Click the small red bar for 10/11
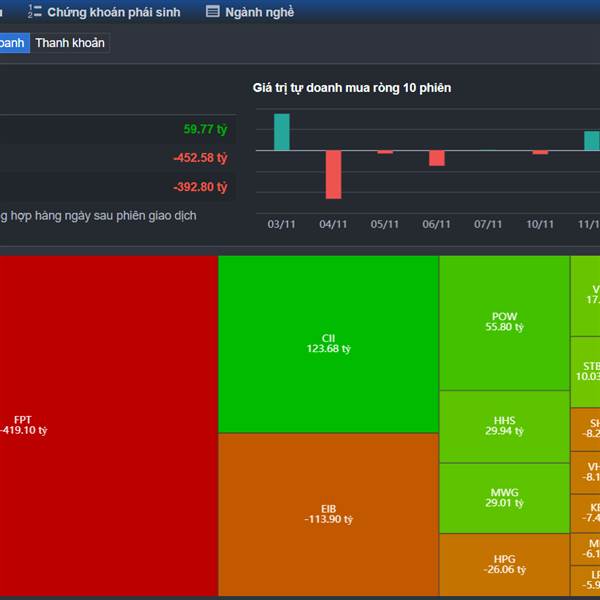Image resolution: width=600 pixels, height=600 pixels. pos(540,153)
